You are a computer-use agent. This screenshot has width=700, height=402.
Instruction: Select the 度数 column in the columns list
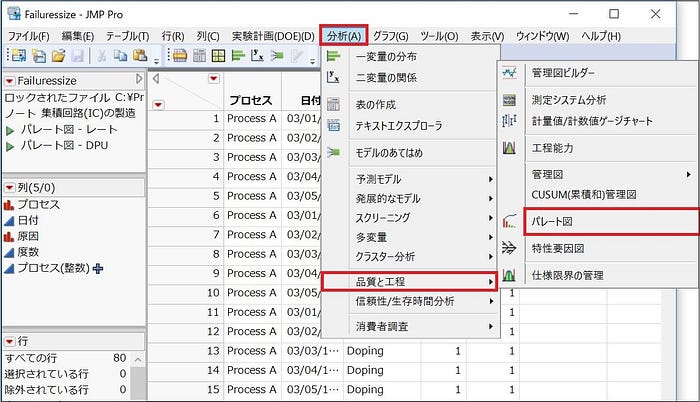pyautogui.click(x=28, y=252)
